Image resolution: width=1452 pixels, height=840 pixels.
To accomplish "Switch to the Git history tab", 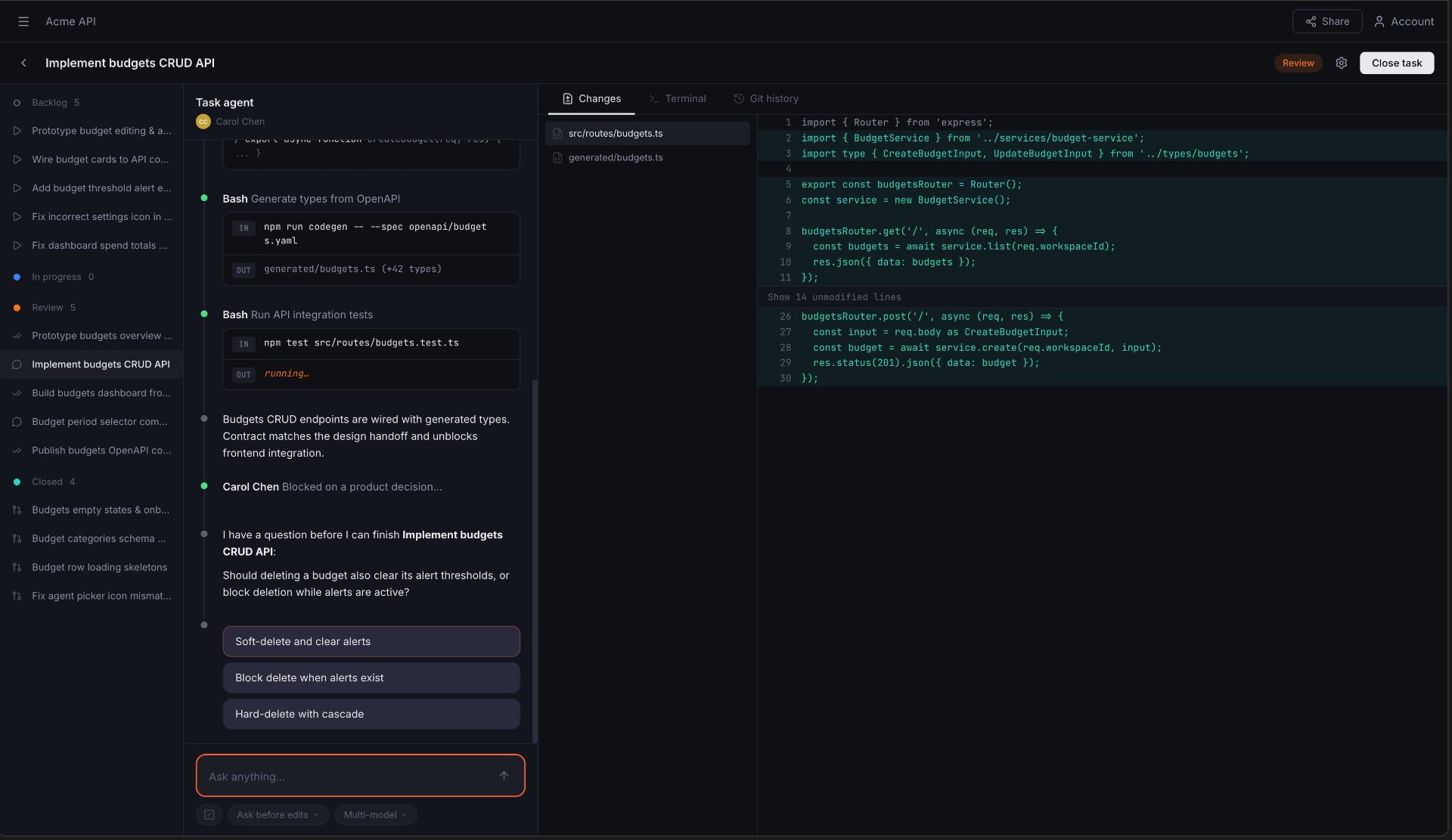I will 765,98.
